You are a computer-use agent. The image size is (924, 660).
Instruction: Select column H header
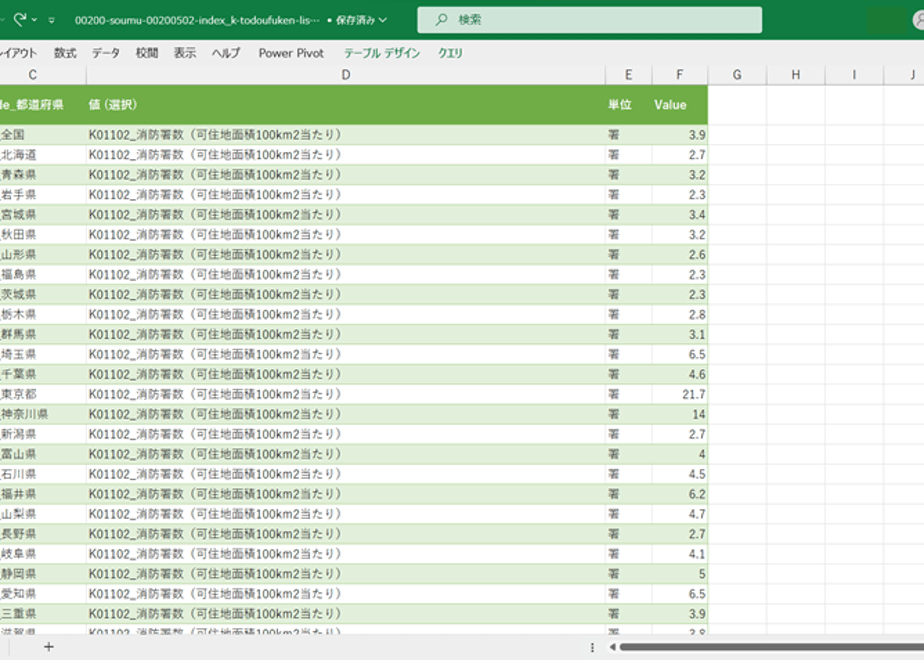click(796, 75)
